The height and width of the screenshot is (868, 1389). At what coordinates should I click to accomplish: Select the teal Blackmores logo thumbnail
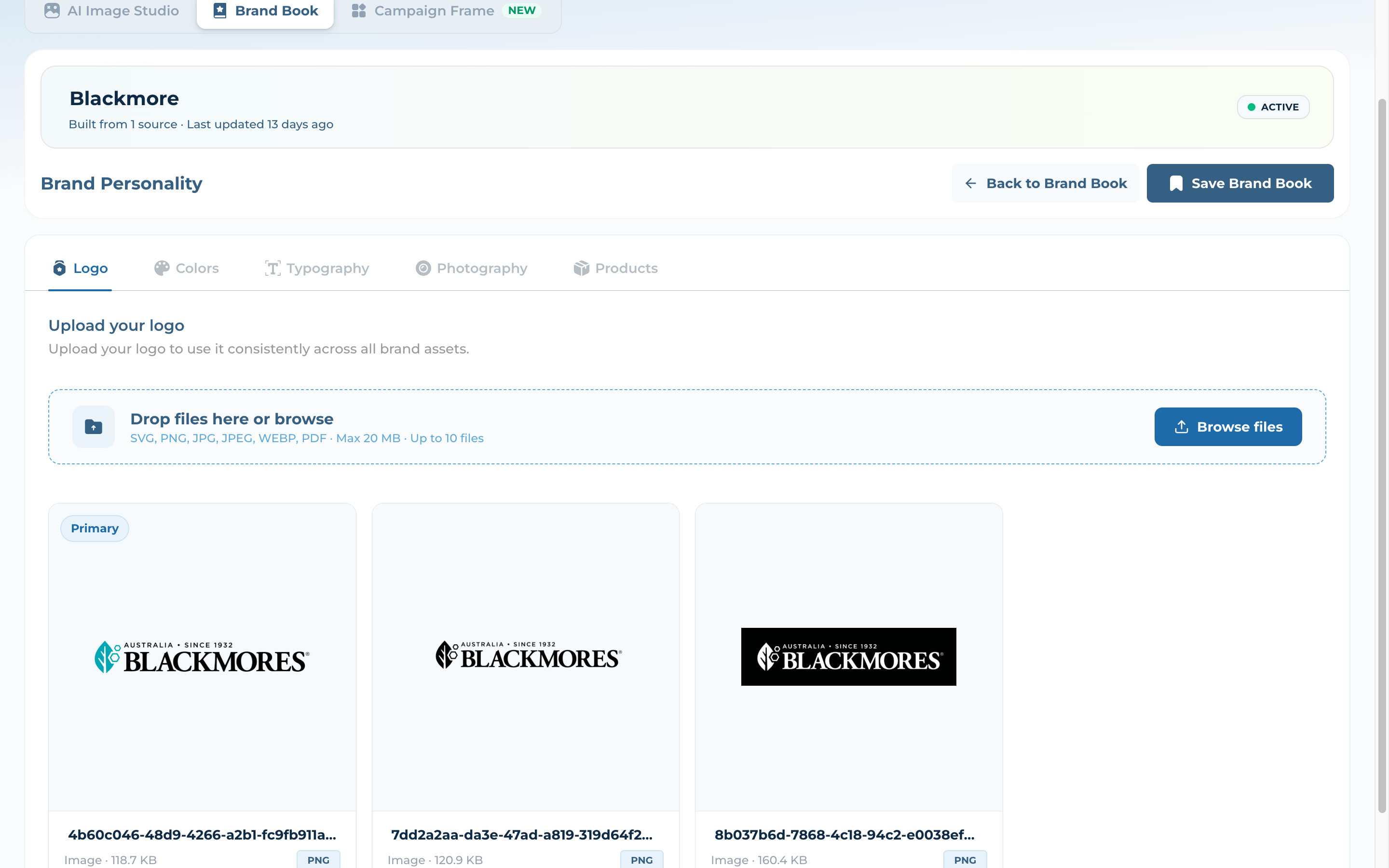tap(202, 657)
